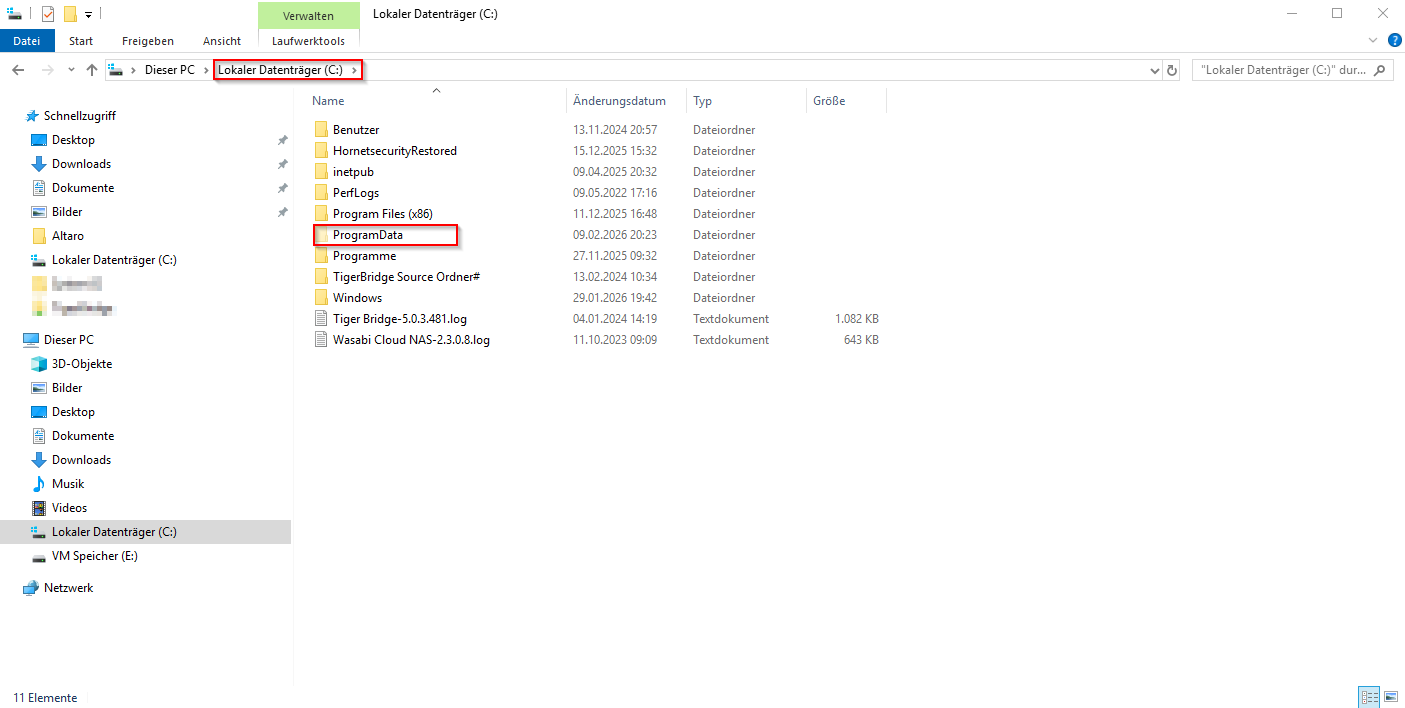Viewport: 1405px width, 708px height.
Task: Click the Up one level arrow
Action: click(92, 70)
